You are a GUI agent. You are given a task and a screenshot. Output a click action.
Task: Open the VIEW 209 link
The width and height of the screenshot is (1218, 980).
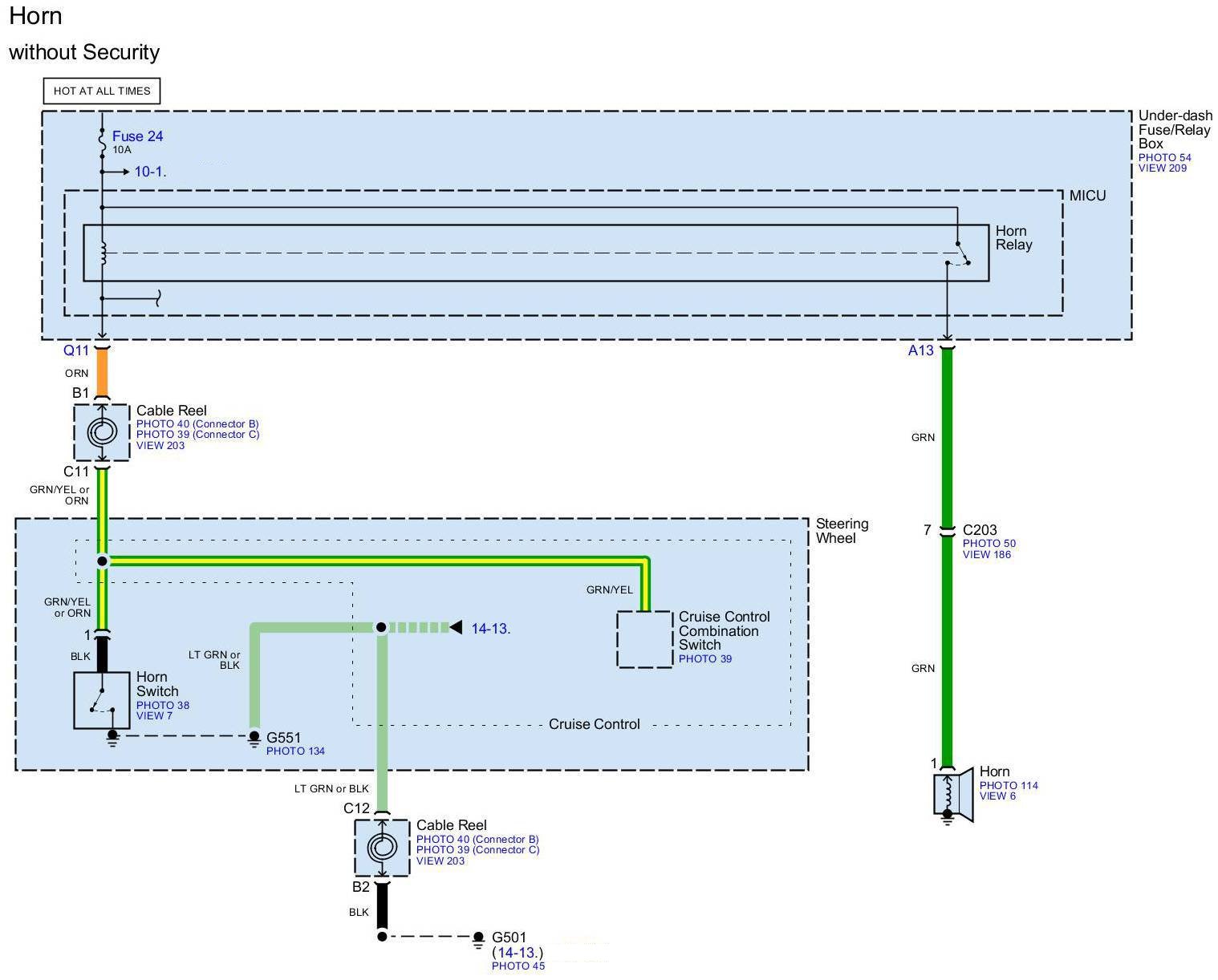[x=1162, y=168]
